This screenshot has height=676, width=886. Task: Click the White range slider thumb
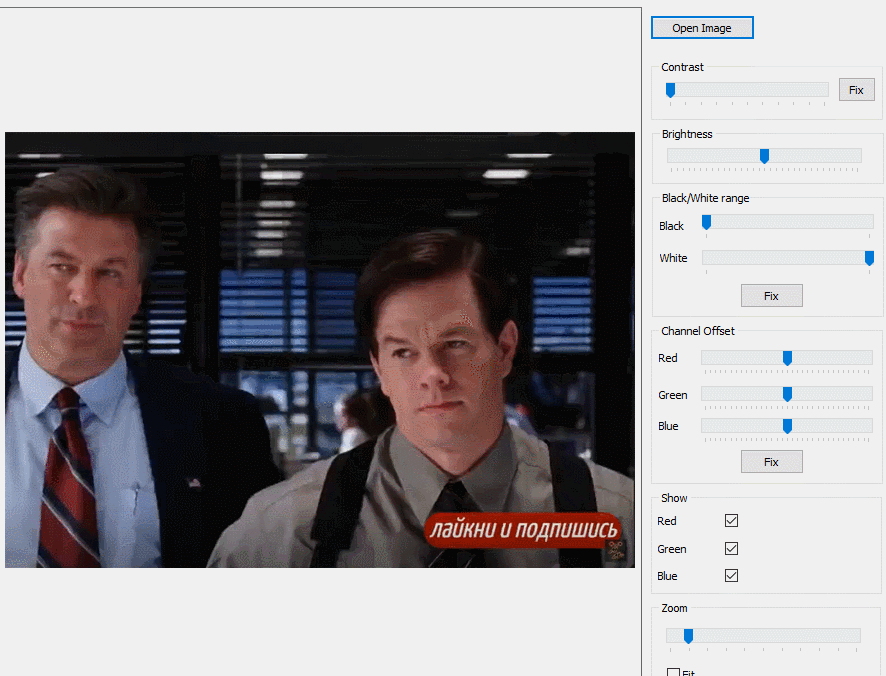[x=869, y=258]
